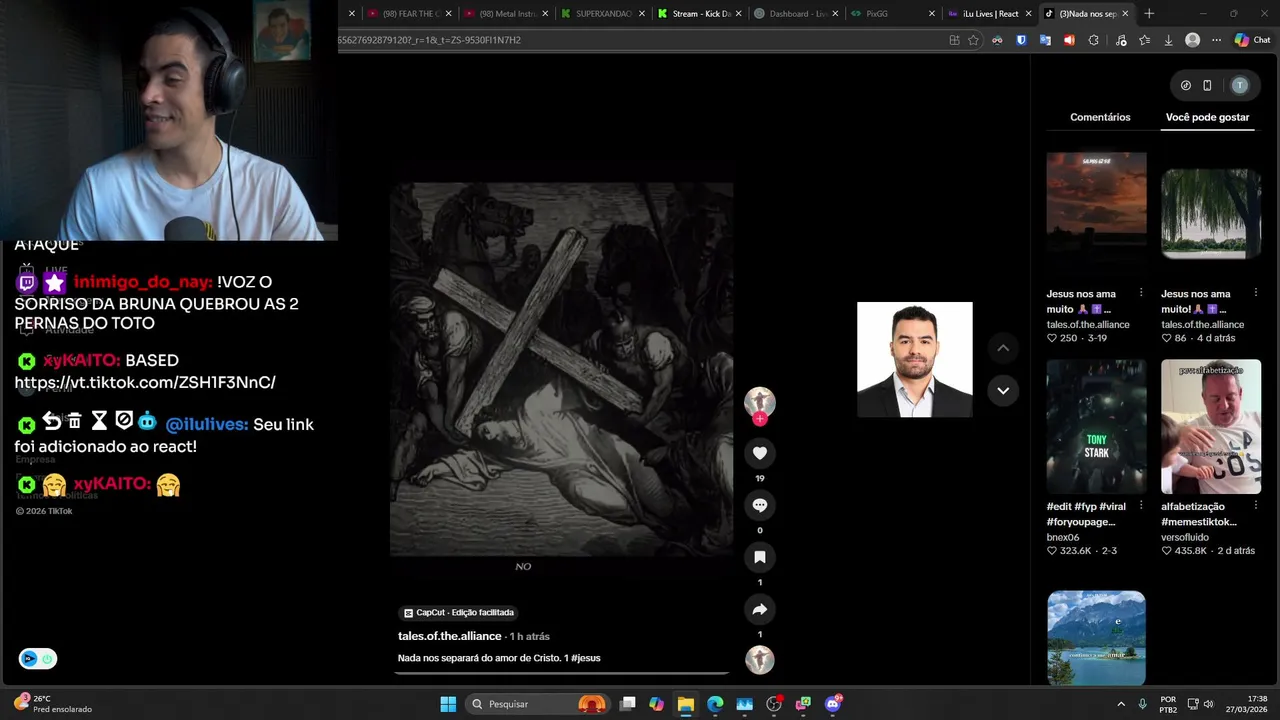Close the '(3)Nada nos sep' browser tab
Viewport: 1280px width, 720px height.
[1125, 14]
